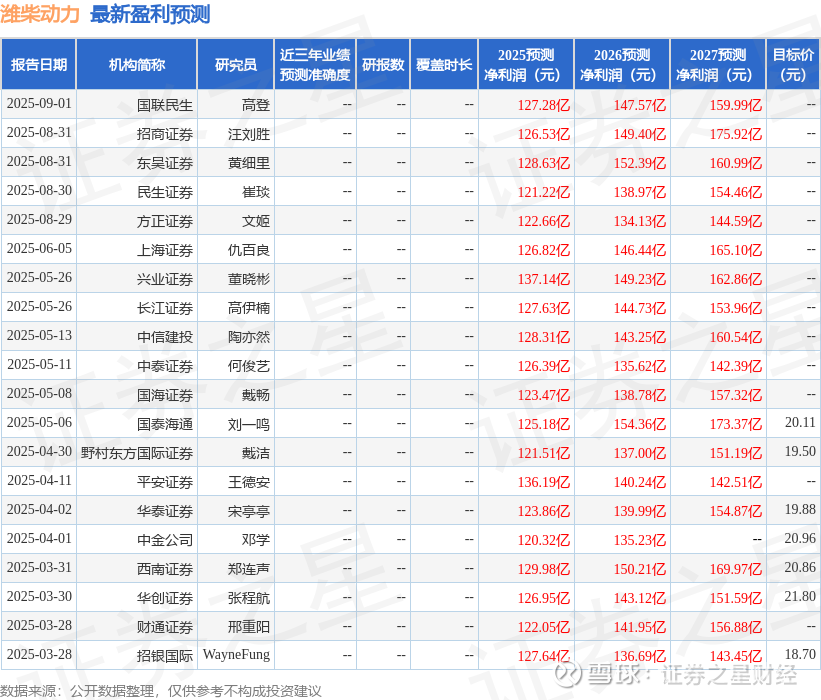Select the date 2025-06-05

point(39,249)
